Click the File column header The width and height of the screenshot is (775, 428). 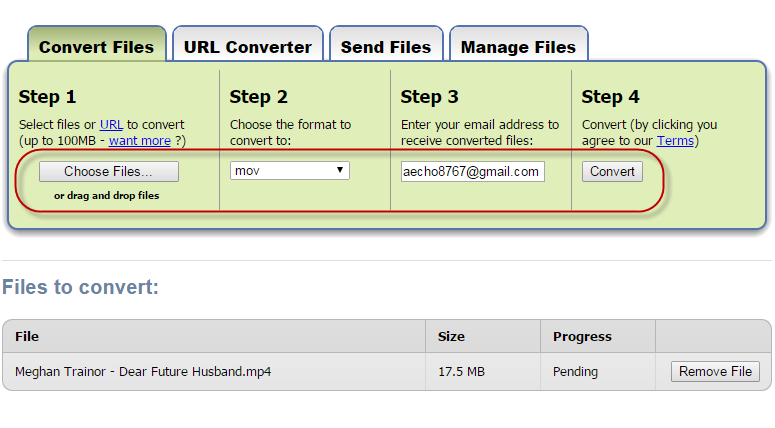pos(27,336)
